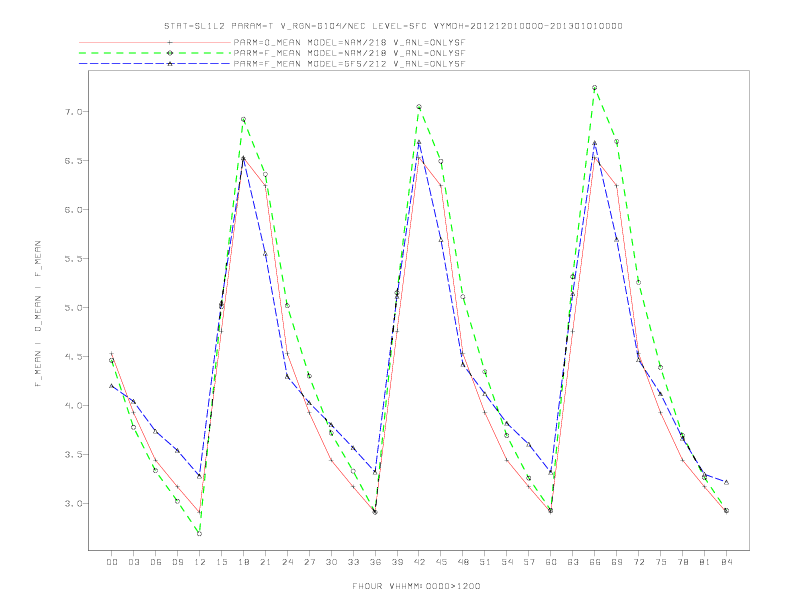Click the 51 forecast hour tick label
This screenshot has width=792, height=612.
coord(485,562)
